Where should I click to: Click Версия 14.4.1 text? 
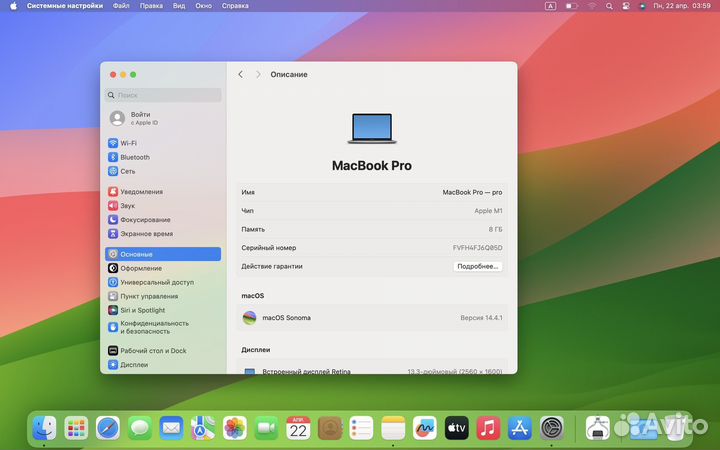[x=481, y=318]
